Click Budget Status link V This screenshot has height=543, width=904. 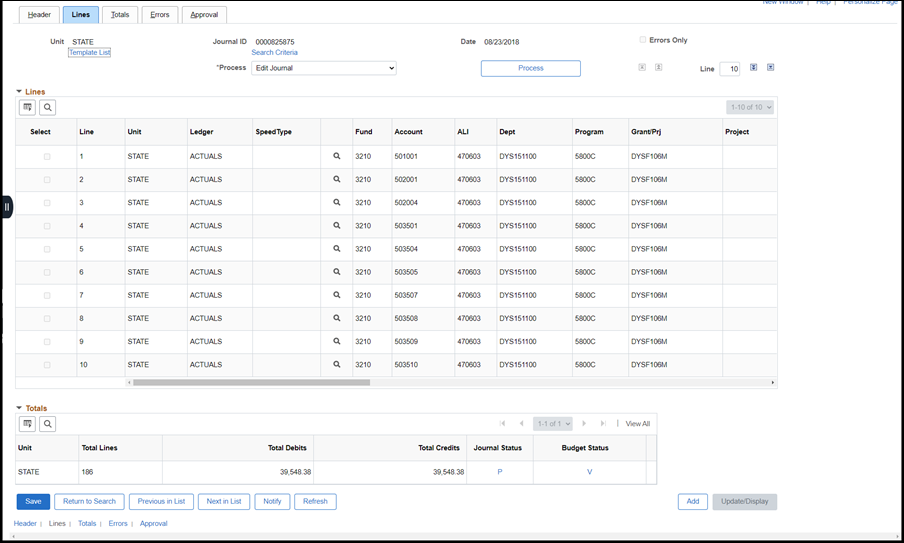tap(589, 472)
